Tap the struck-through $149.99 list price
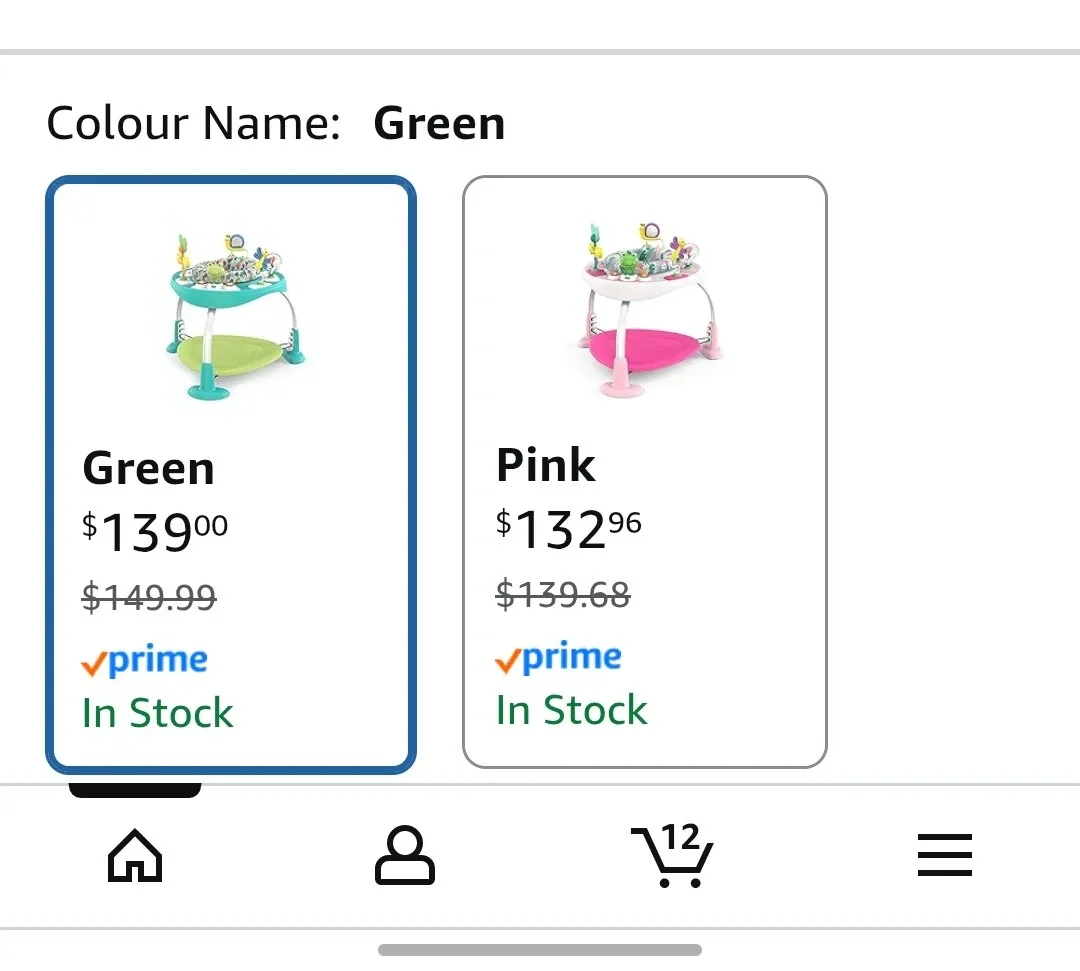 click(149, 598)
